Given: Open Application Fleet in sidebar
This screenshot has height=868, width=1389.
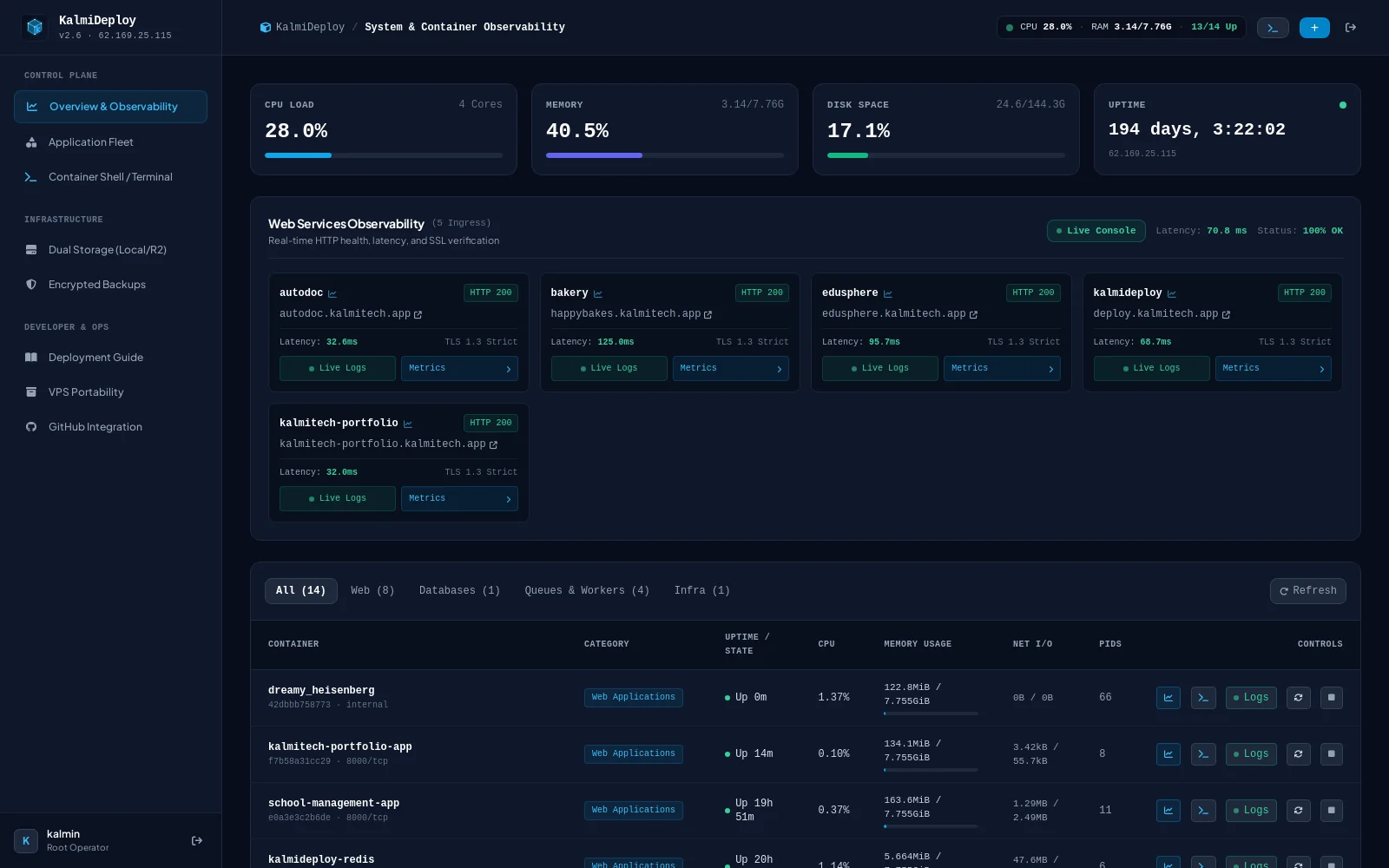Looking at the screenshot, I should [110, 142].
